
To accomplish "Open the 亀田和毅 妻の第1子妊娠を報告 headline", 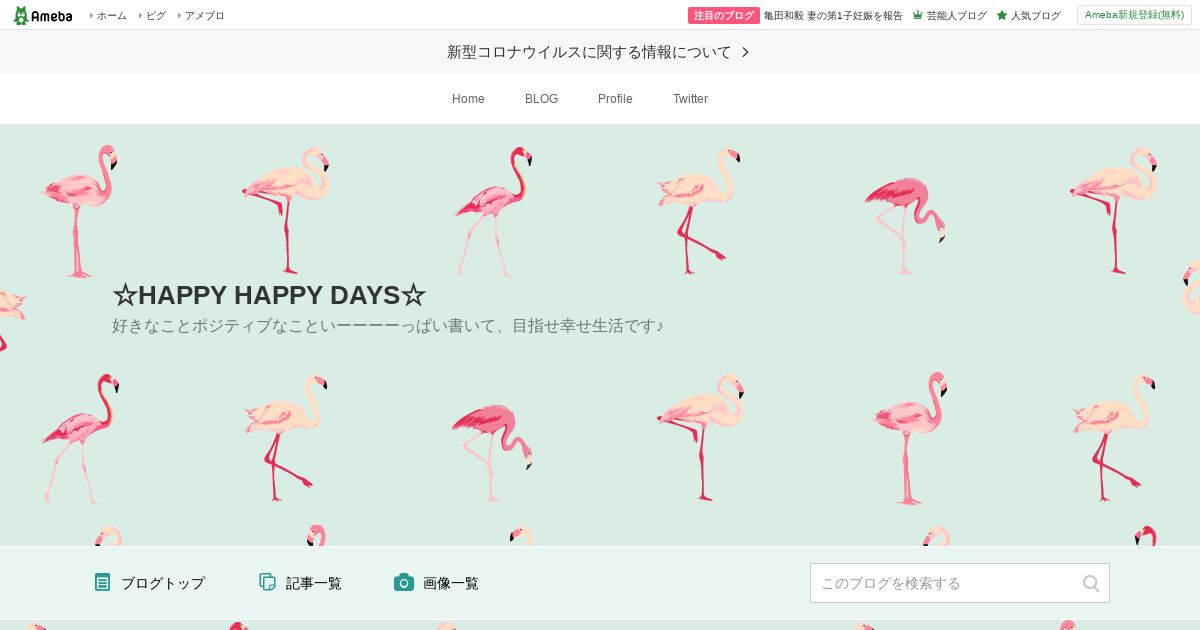I will 833,15.
